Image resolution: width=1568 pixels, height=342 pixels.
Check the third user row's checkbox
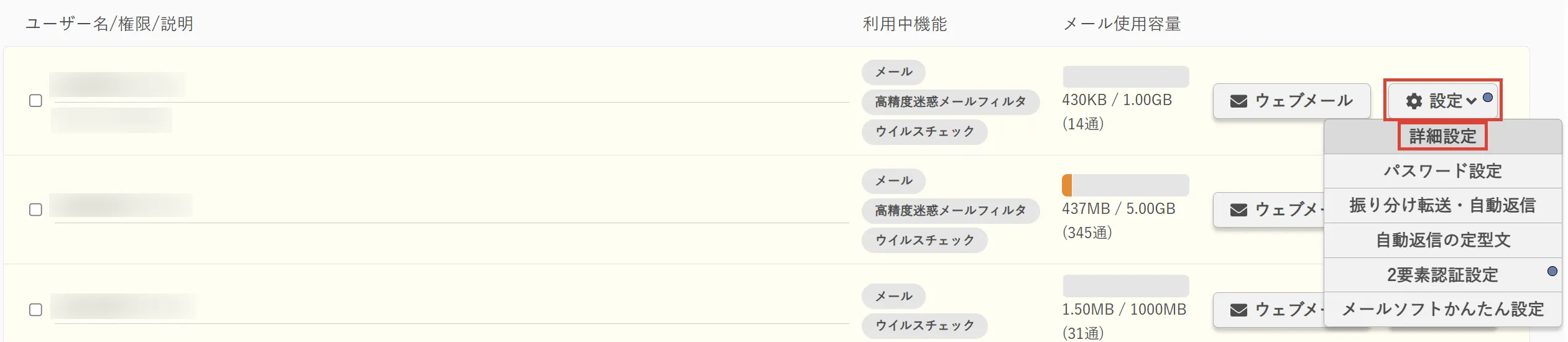[36, 310]
